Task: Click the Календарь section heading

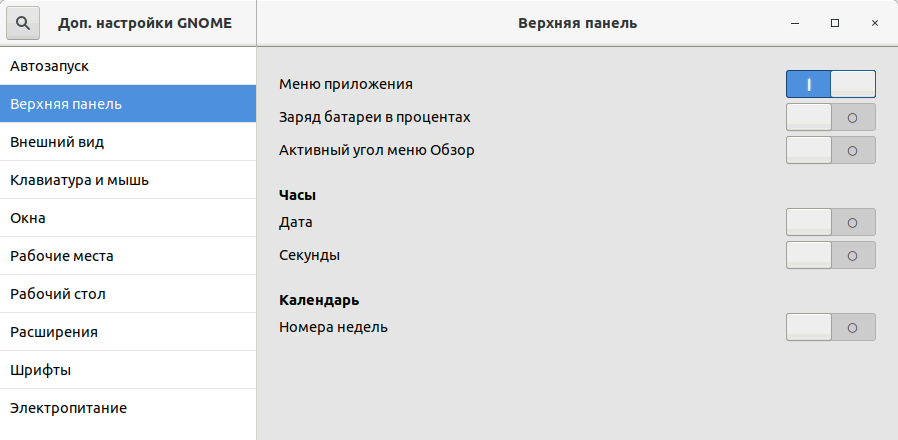Action: click(x=319, y=300)
